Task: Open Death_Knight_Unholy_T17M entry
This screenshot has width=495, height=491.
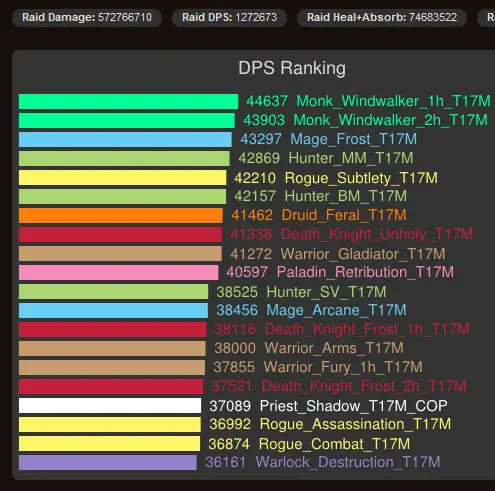Action: (x=377, y=234)
